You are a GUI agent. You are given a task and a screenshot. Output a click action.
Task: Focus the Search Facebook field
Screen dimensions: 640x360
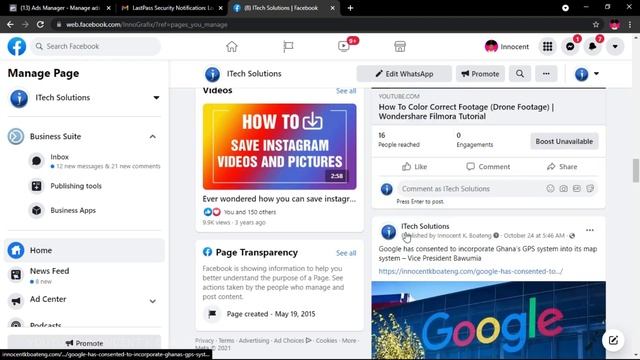tap(96, 47)
